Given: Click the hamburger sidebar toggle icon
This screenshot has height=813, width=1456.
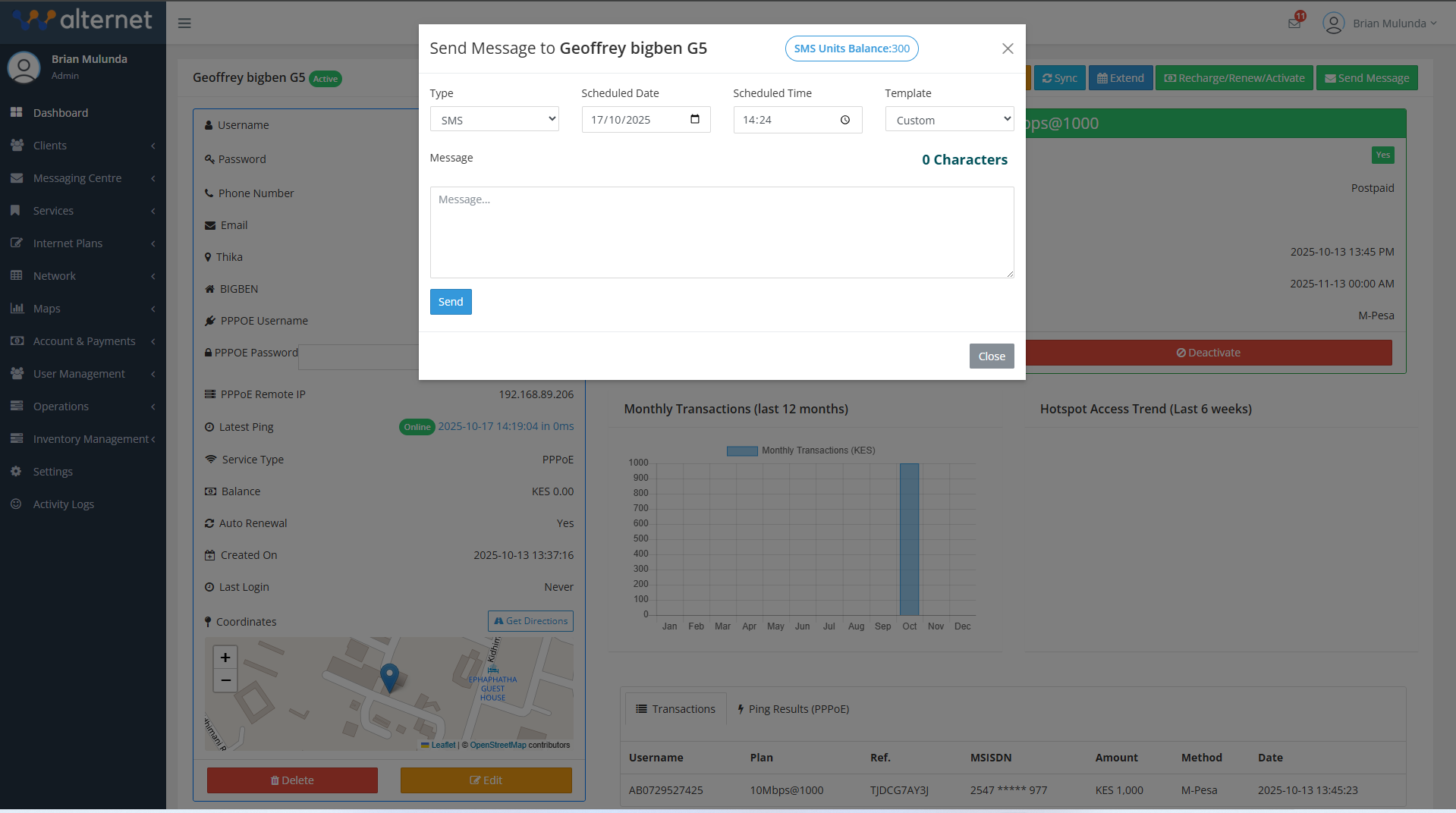Looking at the screenshot, I should [184, 24].
